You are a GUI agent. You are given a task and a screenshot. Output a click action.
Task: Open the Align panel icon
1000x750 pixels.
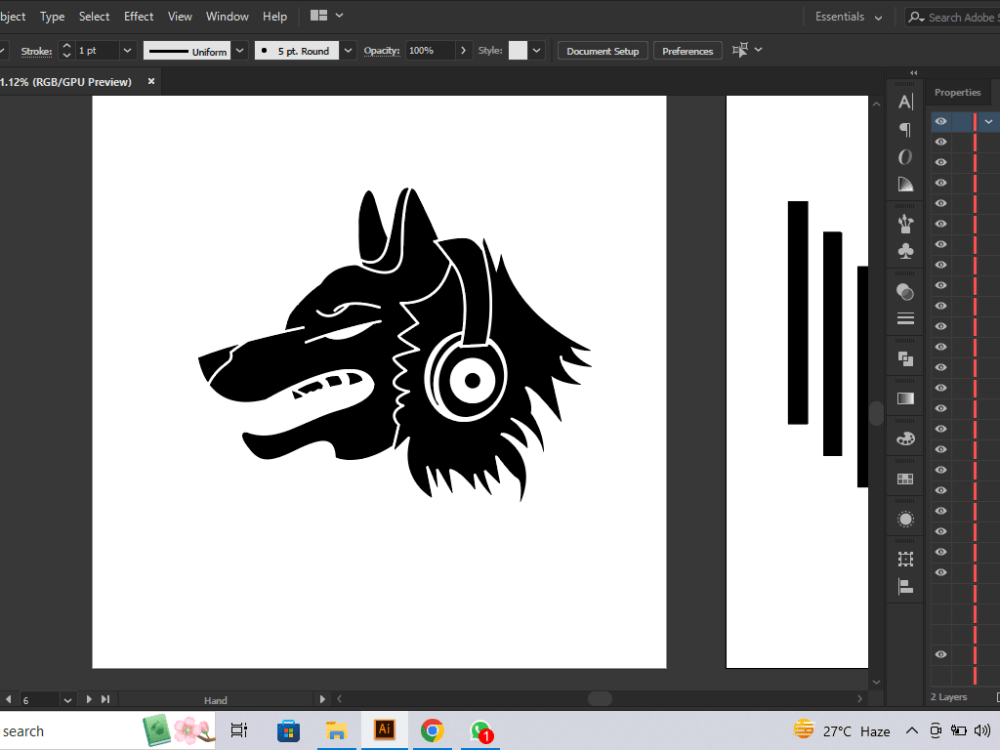pos(904,587)
